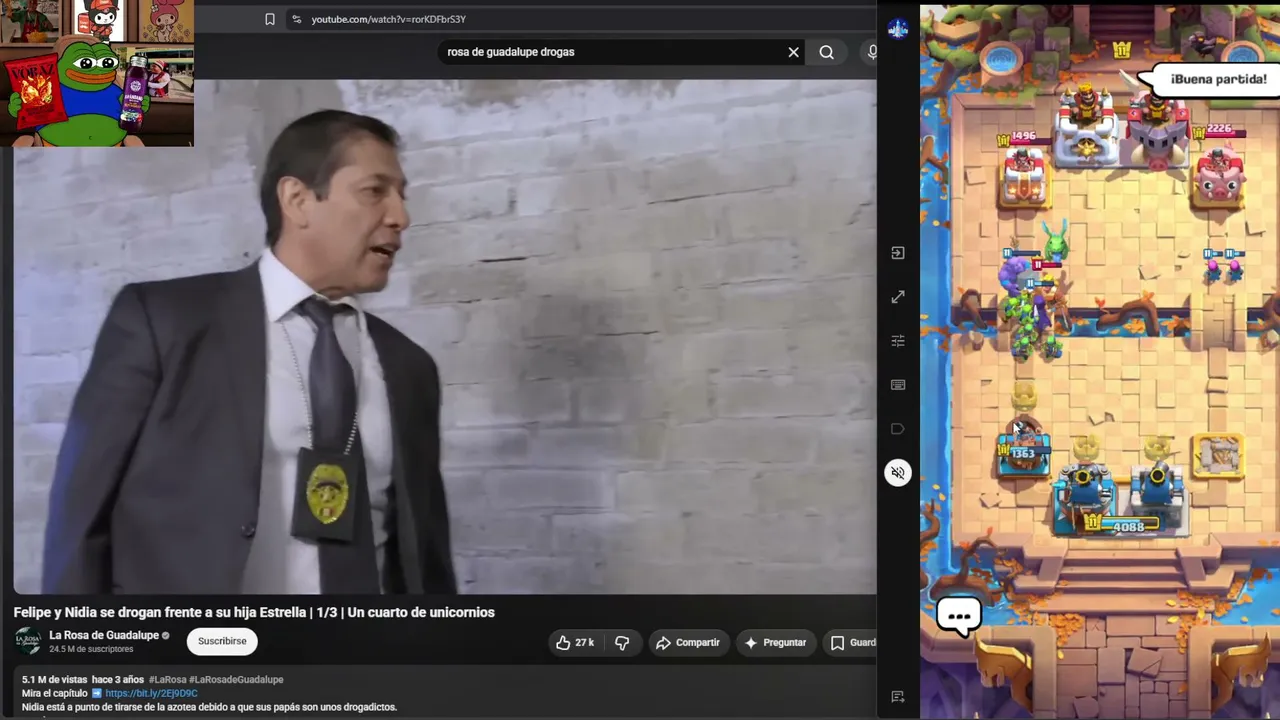Image resolution: width=1280 pixels, height=720 pixels.
Task: Click the green rabbit troop on the arena
Action: pos(1056,243)
